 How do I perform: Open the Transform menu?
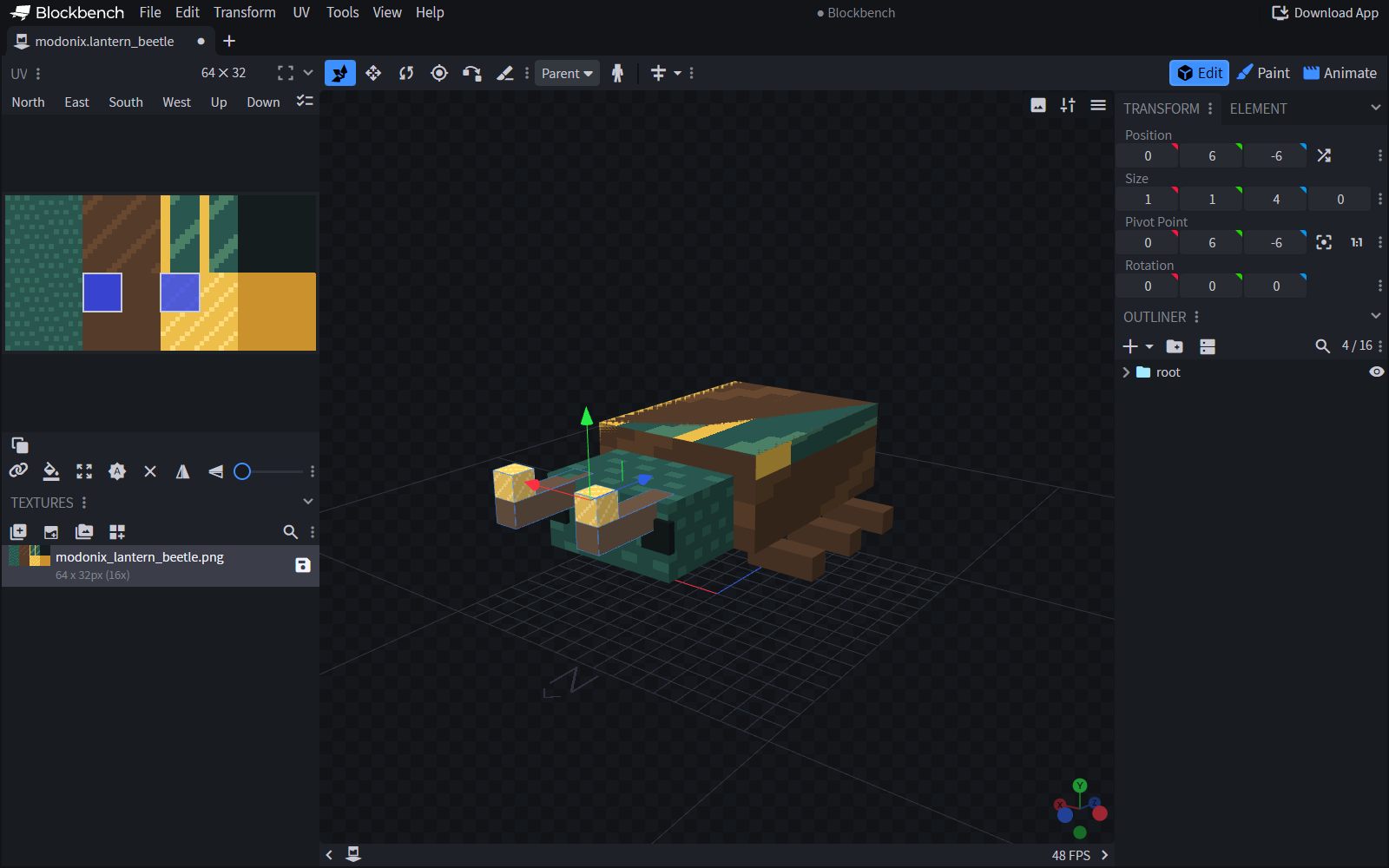pos(245,12)
